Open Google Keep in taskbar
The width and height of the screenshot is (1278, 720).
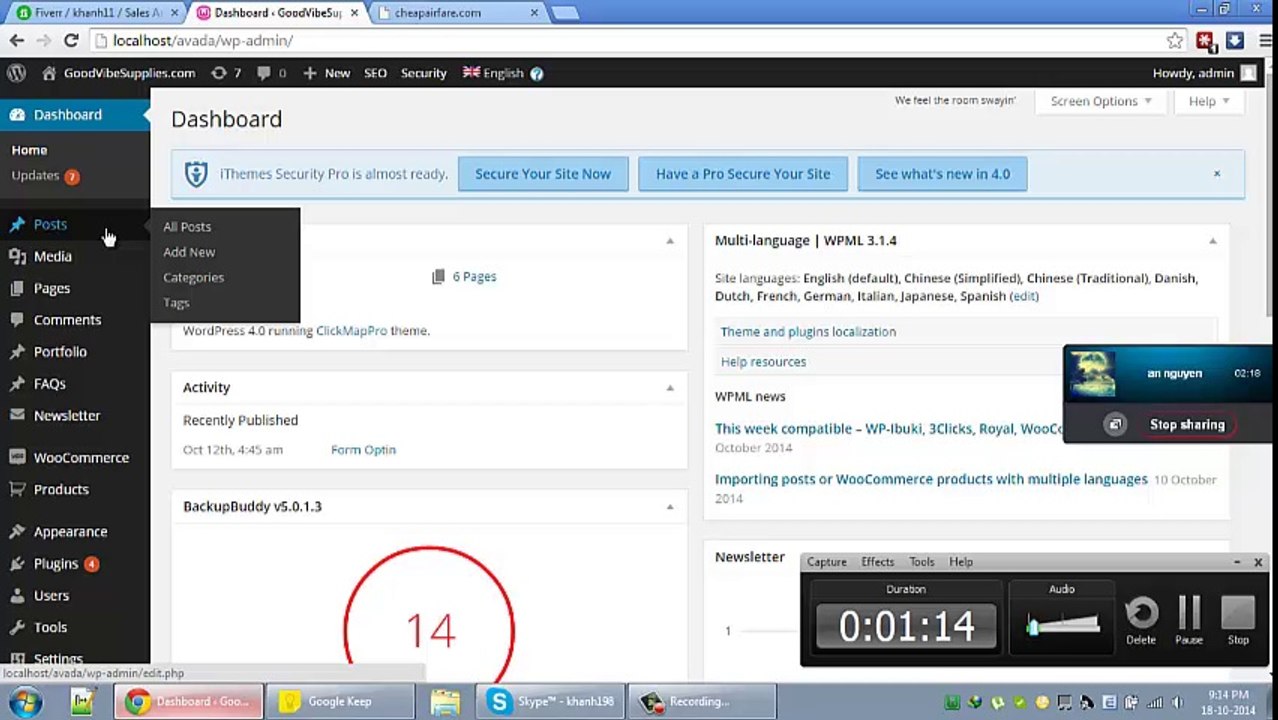point(338,702)
